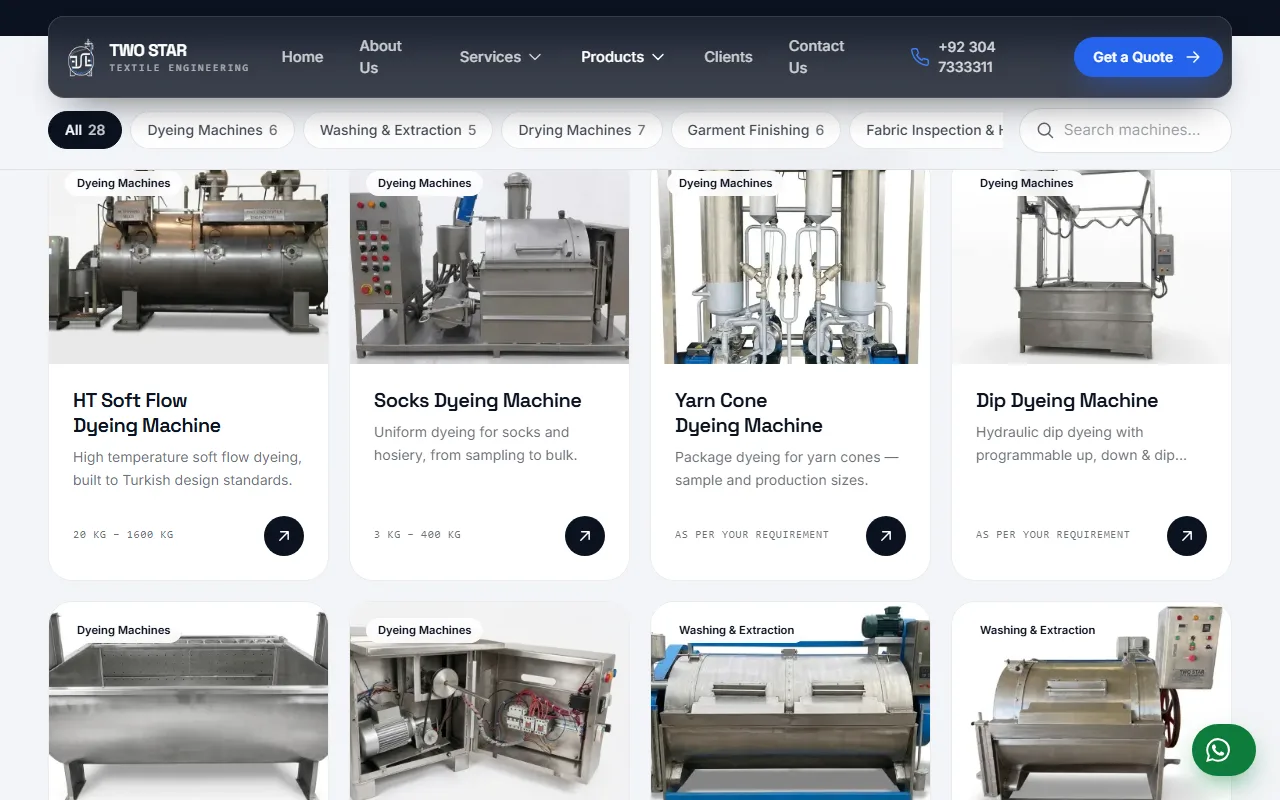Open the About Us page
1280x800 pixels.
click(380, 57)
